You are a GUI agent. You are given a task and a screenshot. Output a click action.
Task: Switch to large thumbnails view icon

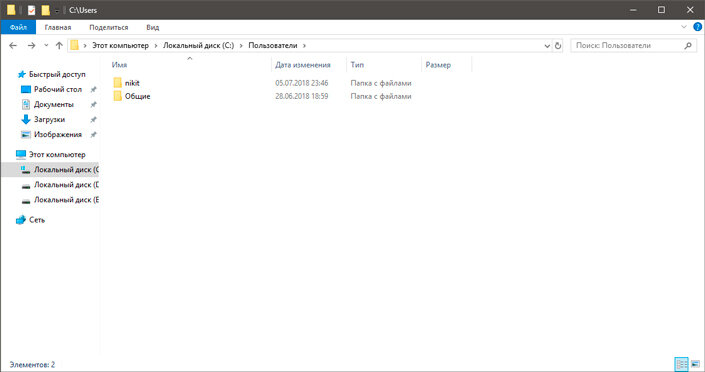(x=695, y=364)
